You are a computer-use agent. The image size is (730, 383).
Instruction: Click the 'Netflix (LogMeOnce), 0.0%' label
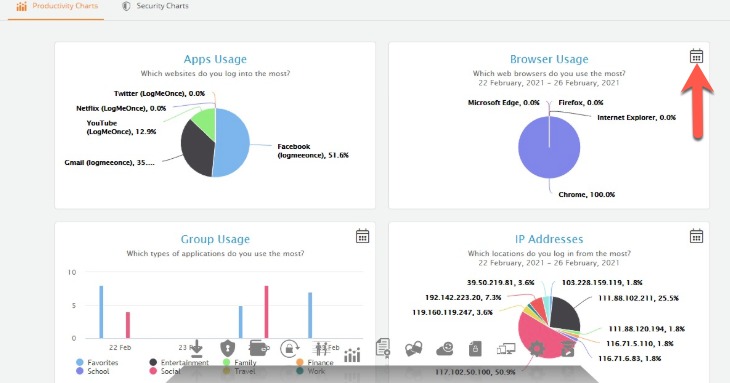(121, 108)
